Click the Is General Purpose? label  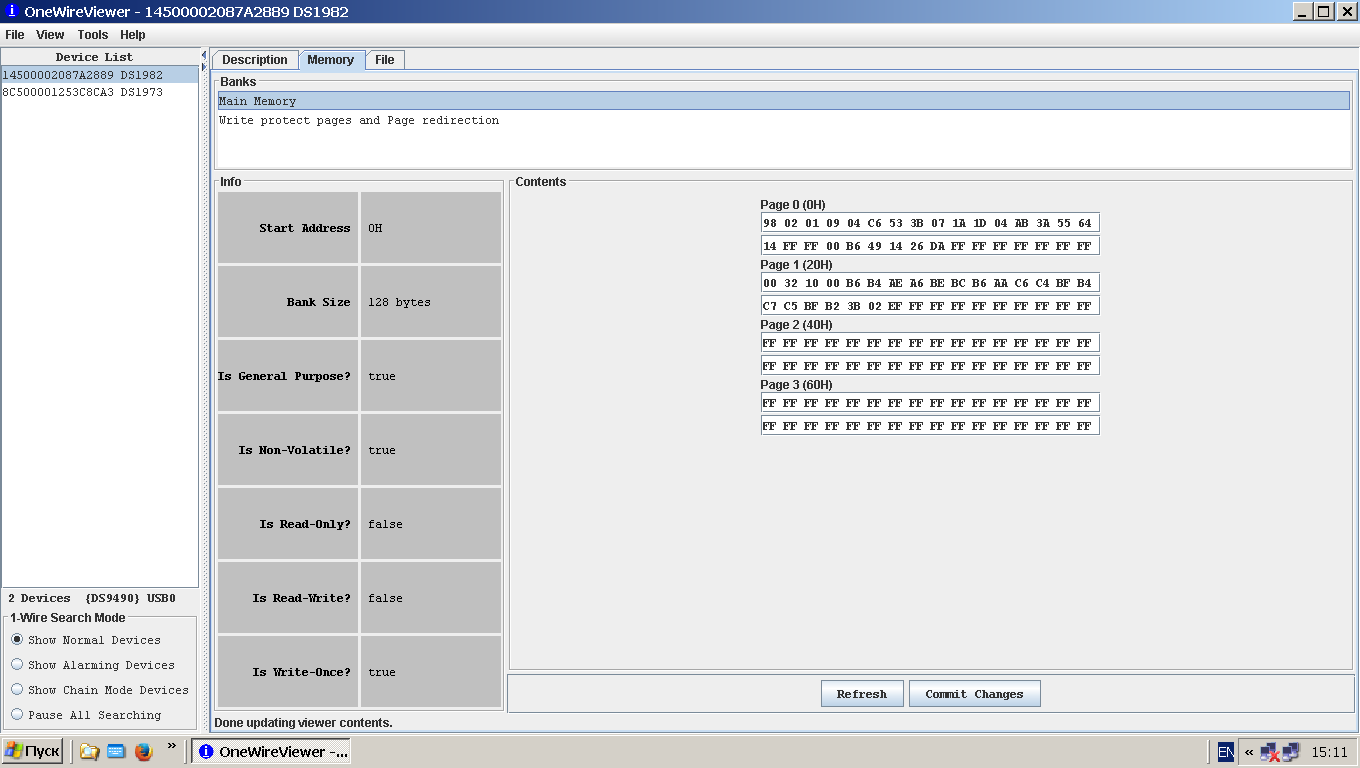[288, 376]
